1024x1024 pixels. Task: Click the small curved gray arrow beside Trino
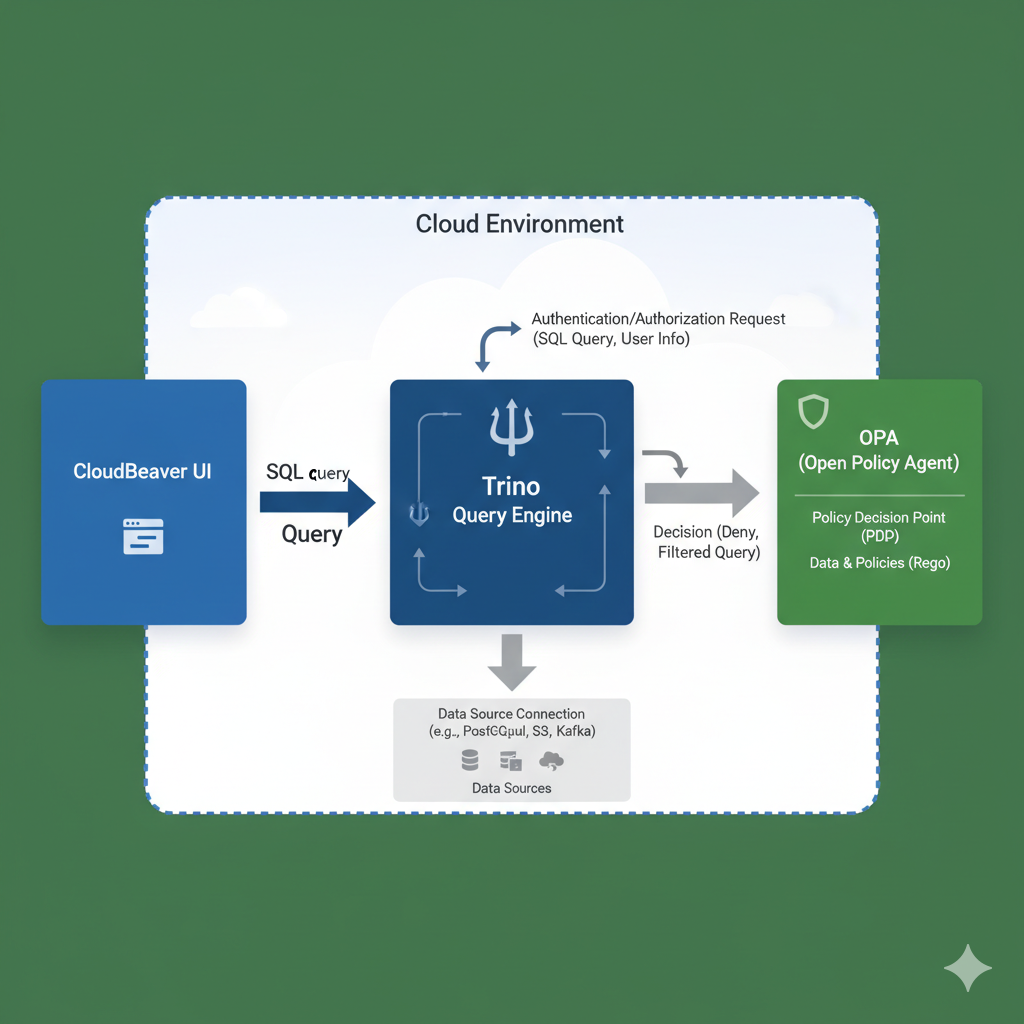tap(665, 461)
